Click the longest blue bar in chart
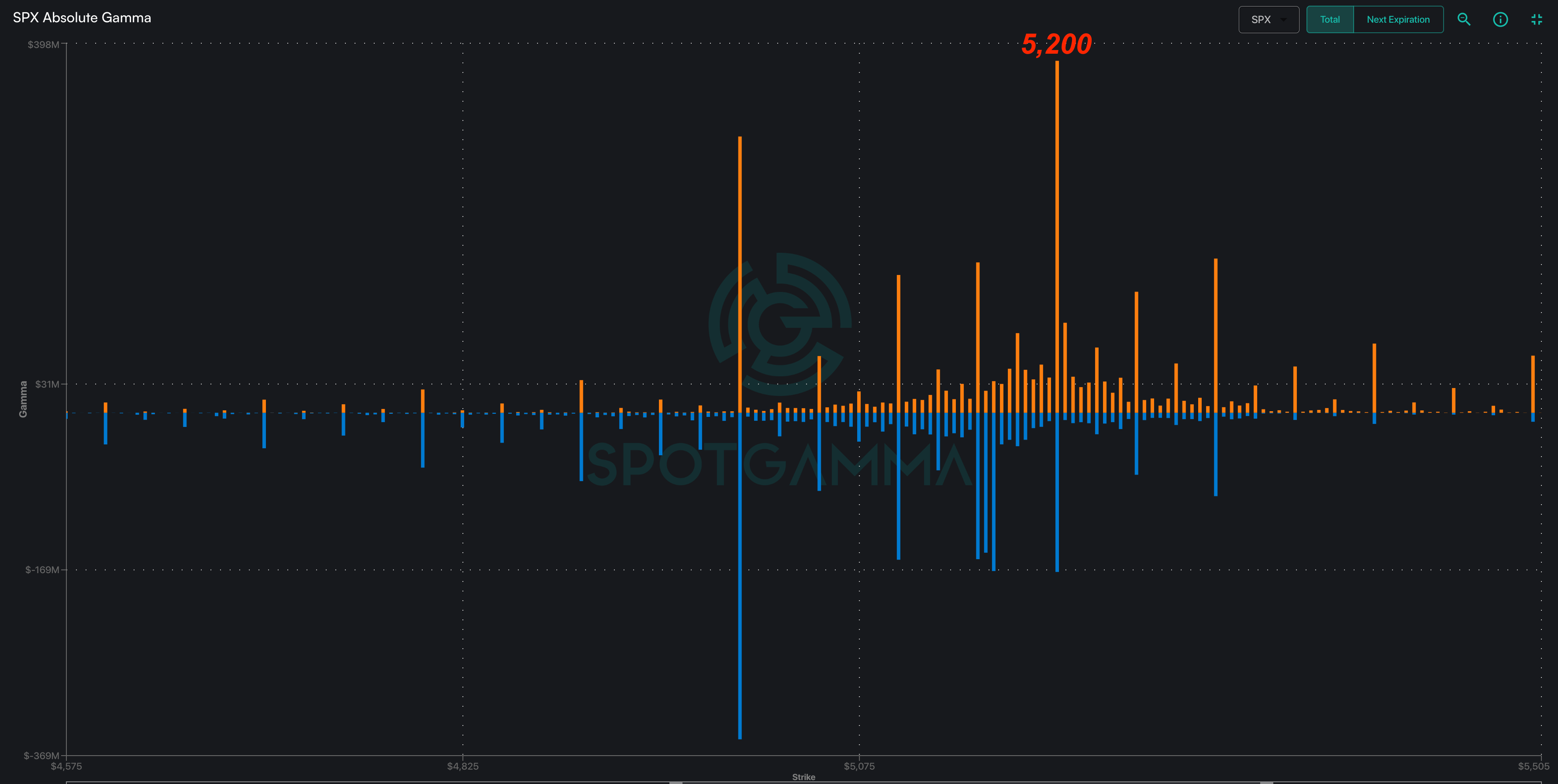This screenshot has height=784, width=1558. [740, 574]
